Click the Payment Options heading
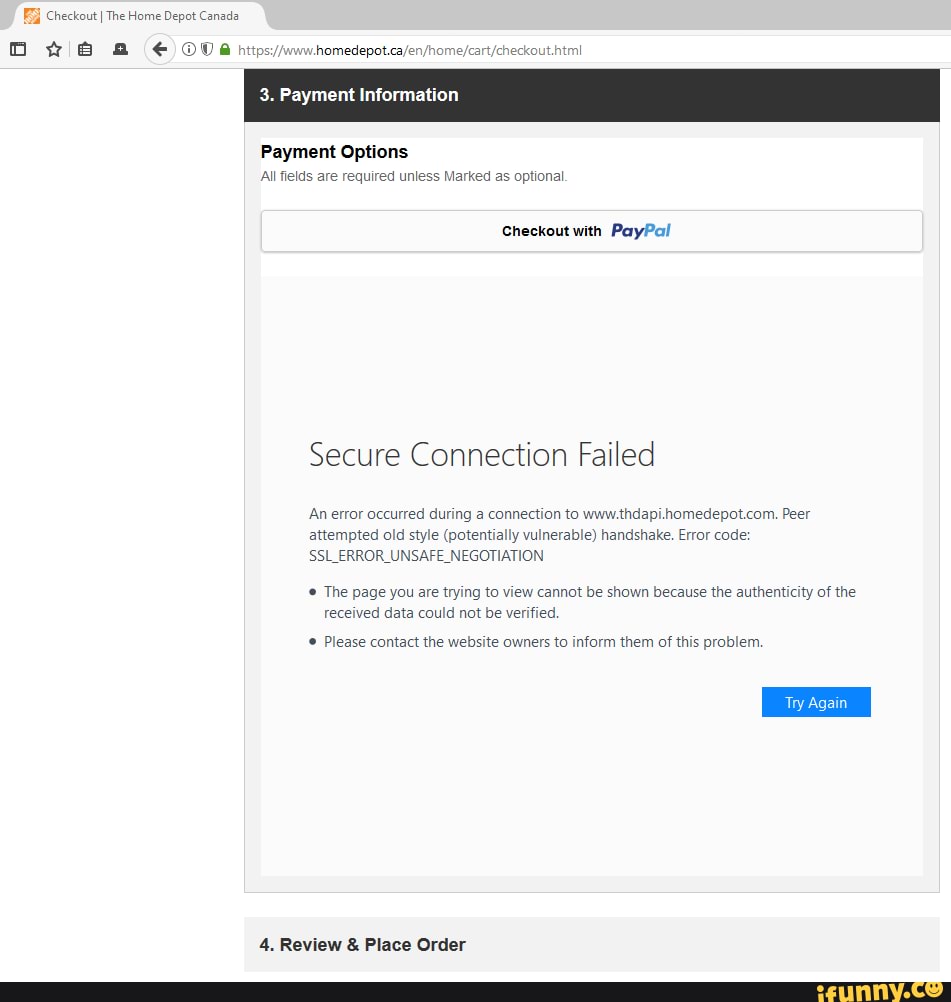This screenshot has height=1002, width=951. coord(334,151)
